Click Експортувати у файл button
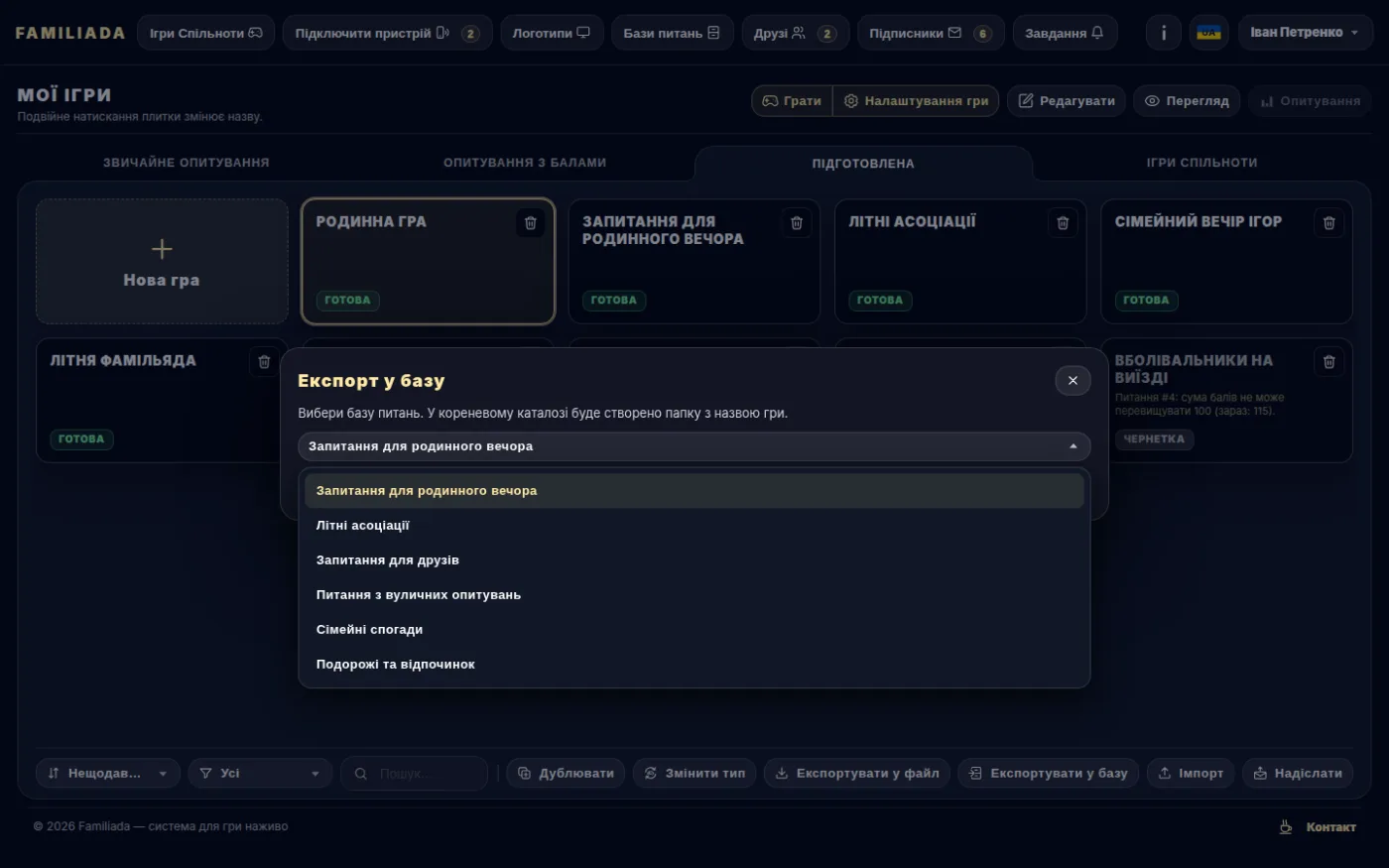 click(857, 774)
